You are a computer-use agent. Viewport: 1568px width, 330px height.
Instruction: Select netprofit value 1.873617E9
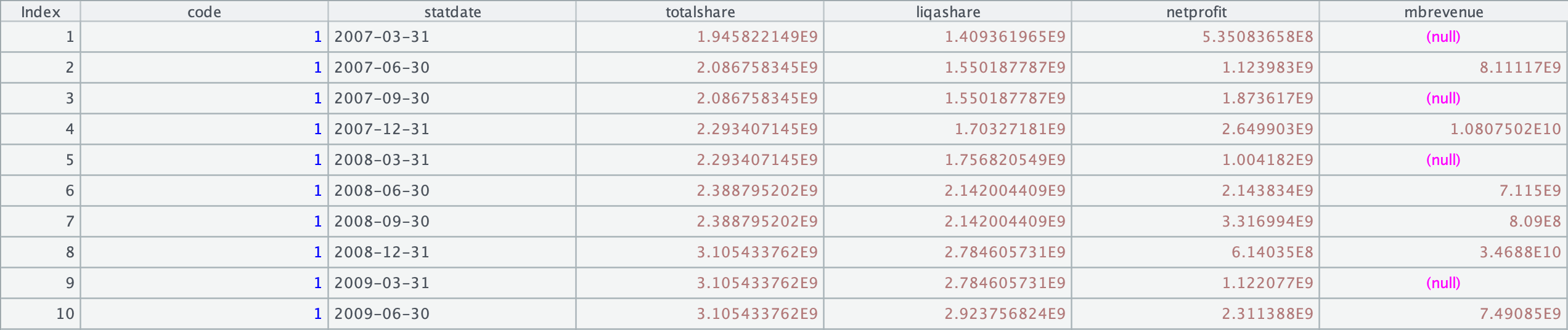pyautogui.click(x=1196, y=99)
